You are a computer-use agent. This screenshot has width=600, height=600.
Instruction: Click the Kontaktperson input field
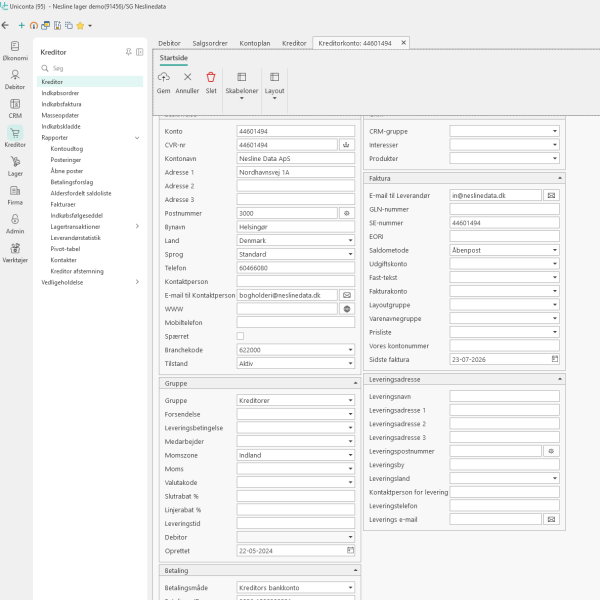(295, 282)
